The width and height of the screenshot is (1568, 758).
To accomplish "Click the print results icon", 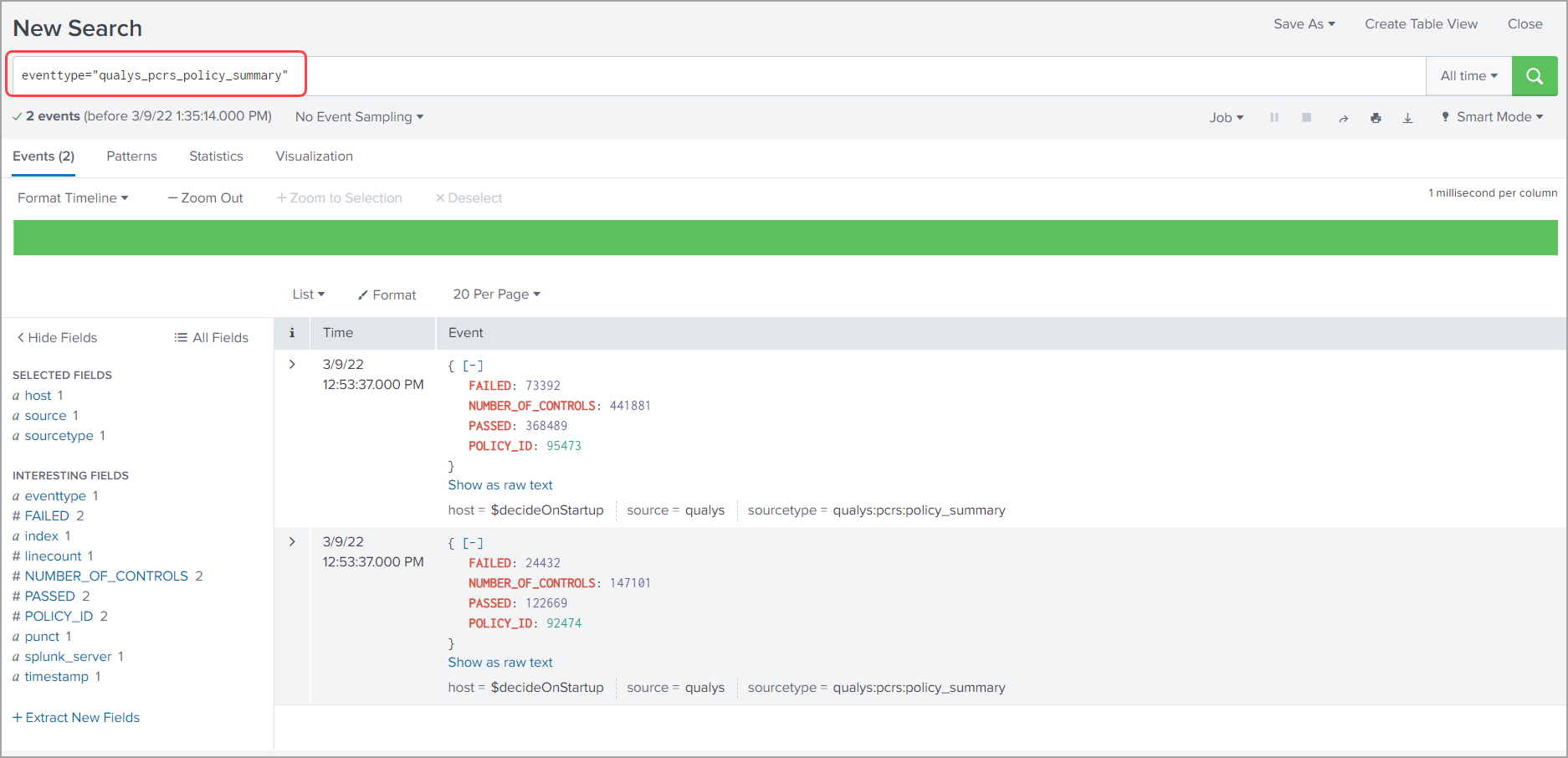I will [1376, 118].
